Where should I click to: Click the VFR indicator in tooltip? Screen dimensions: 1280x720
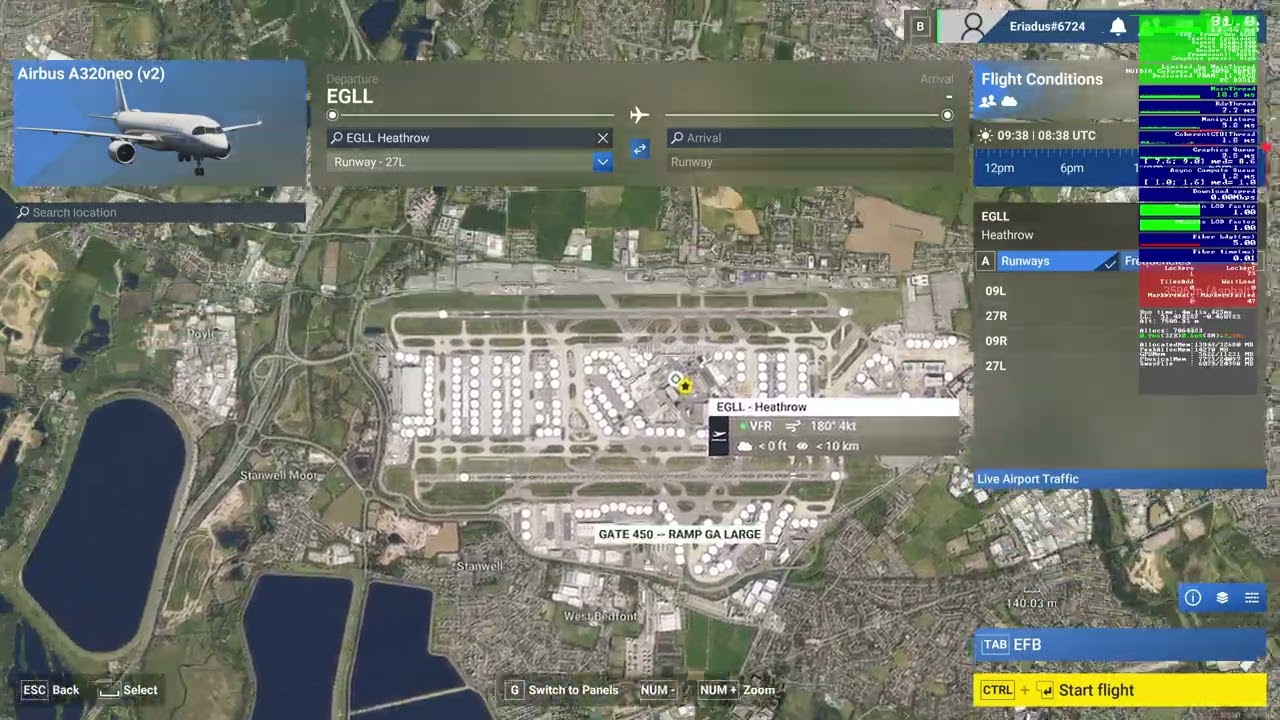pos(754,426)
